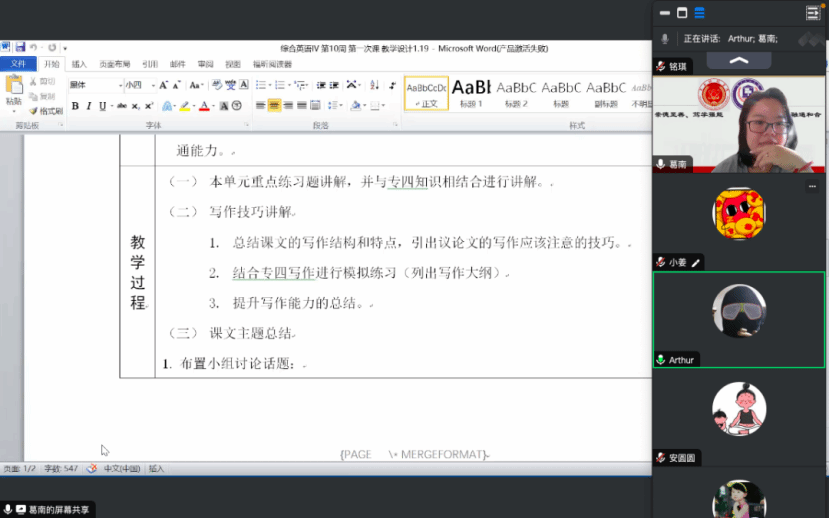Toggle subscript formatting
830x519 pixels.
coord(136,106)
